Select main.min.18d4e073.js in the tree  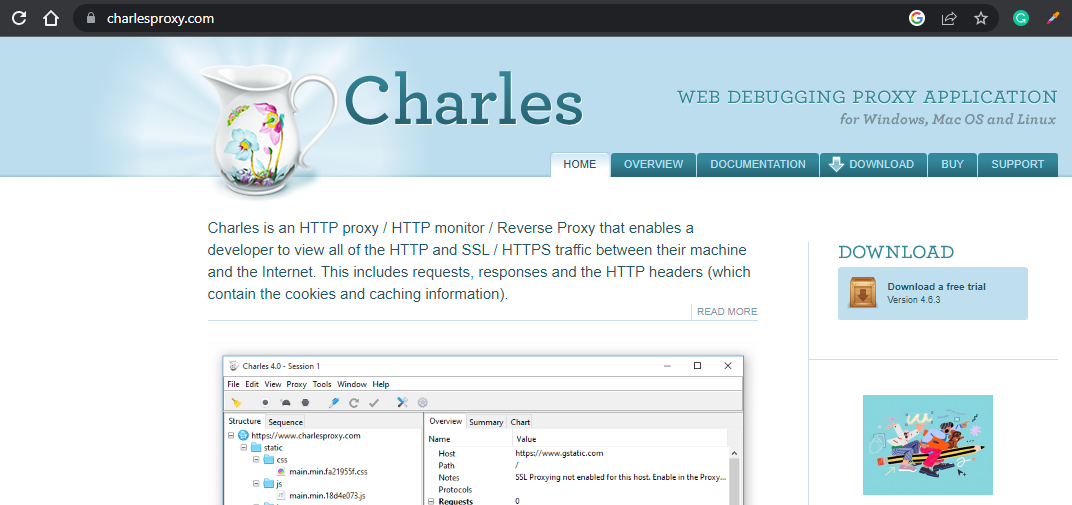327,495
